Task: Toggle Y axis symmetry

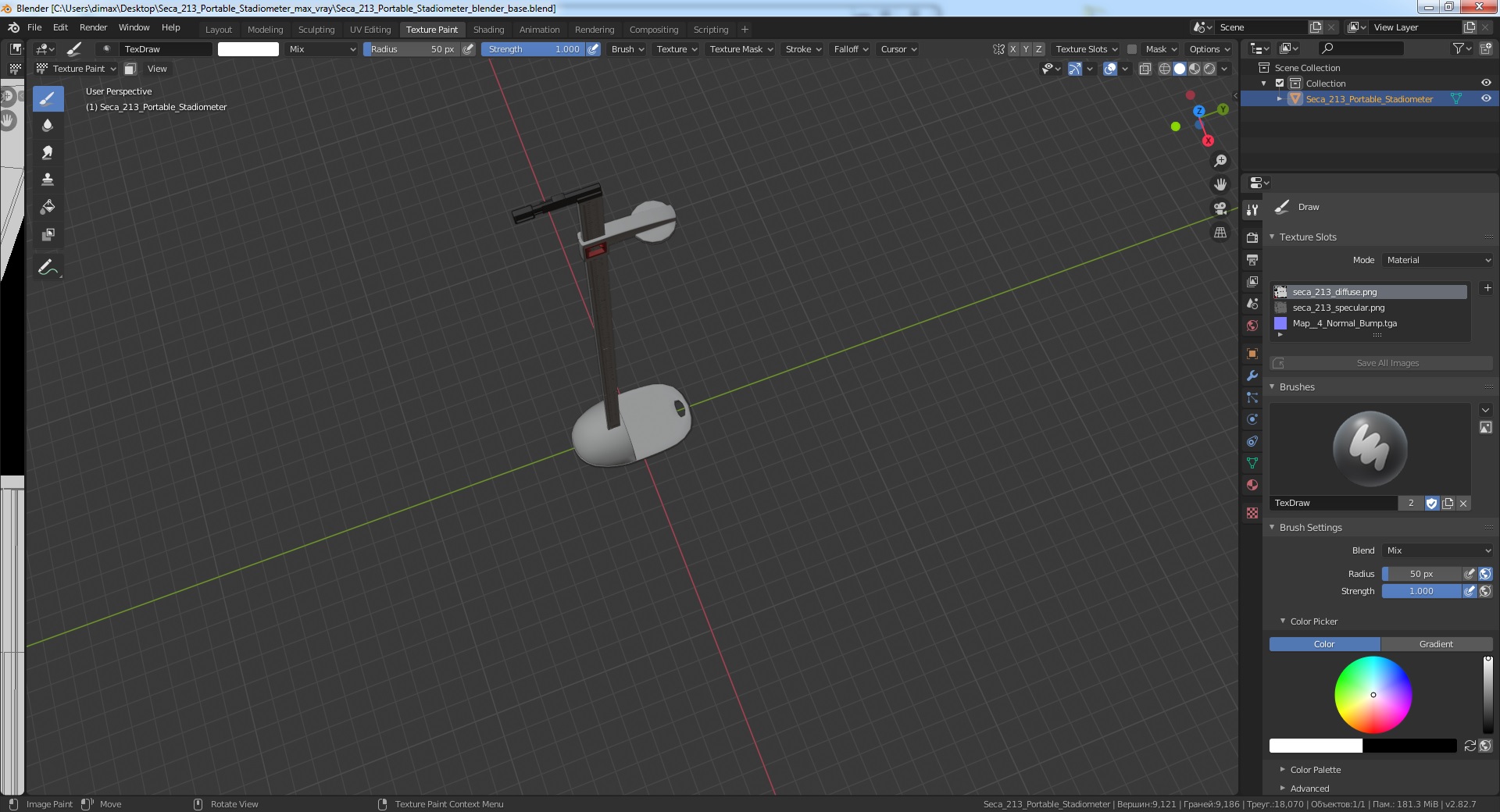Action: [1026, 49]
